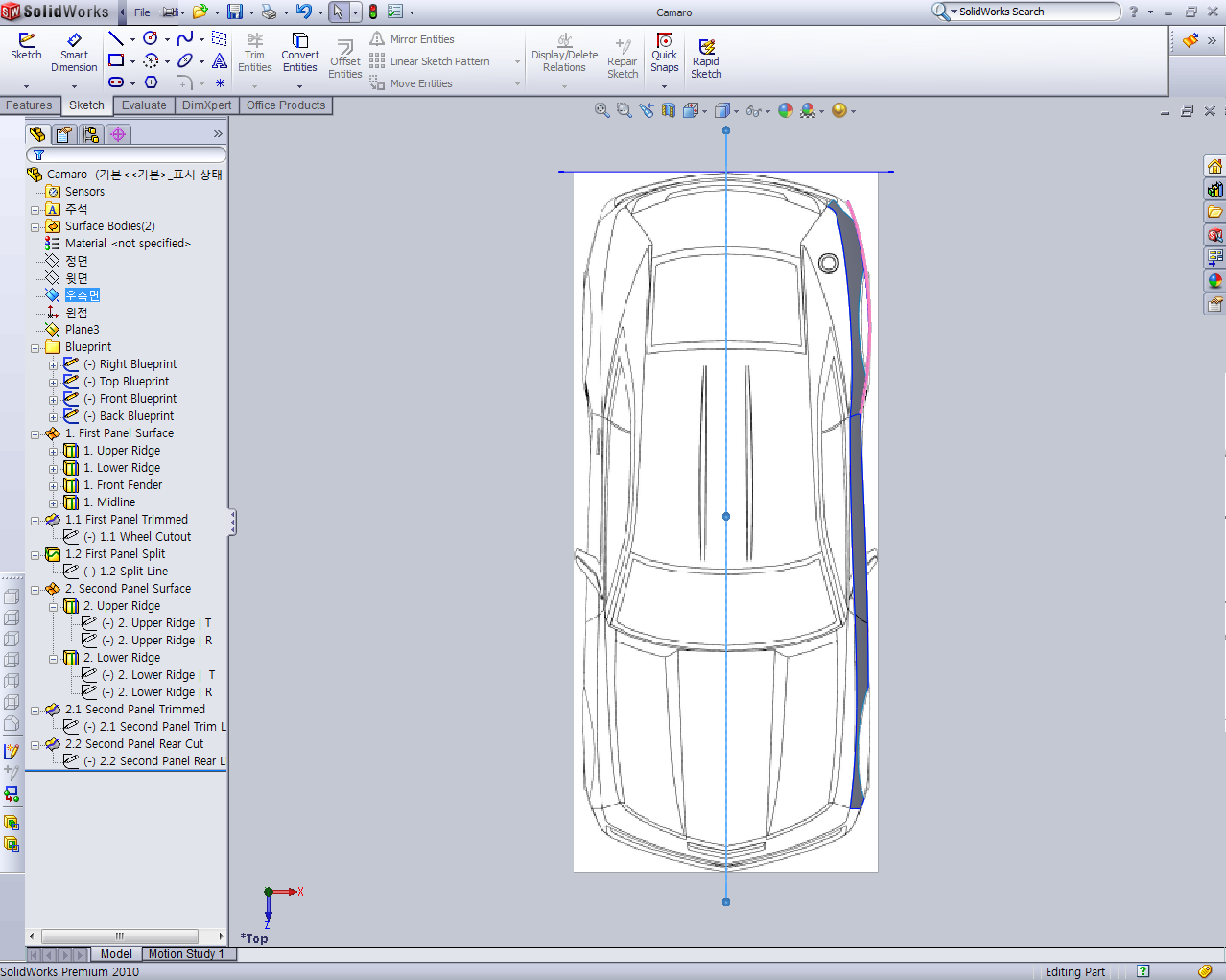Viewport: 1226px width, 980px height.
Task: Open the Evaluate tab
Action: (x=144, y=105)
